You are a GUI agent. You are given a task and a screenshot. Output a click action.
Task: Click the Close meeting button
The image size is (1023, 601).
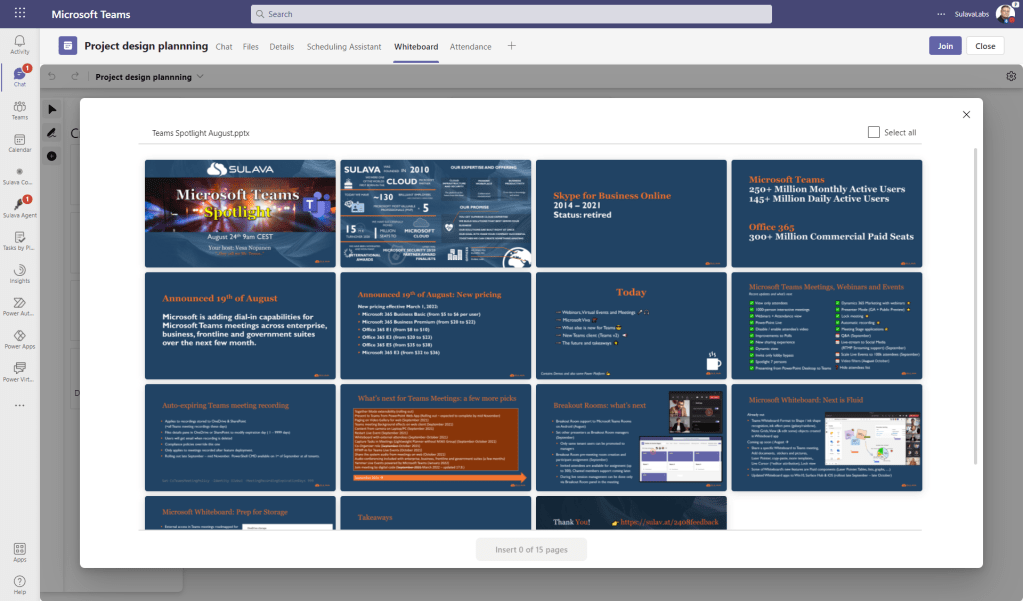pyautogui.click(x=985, y=46)
